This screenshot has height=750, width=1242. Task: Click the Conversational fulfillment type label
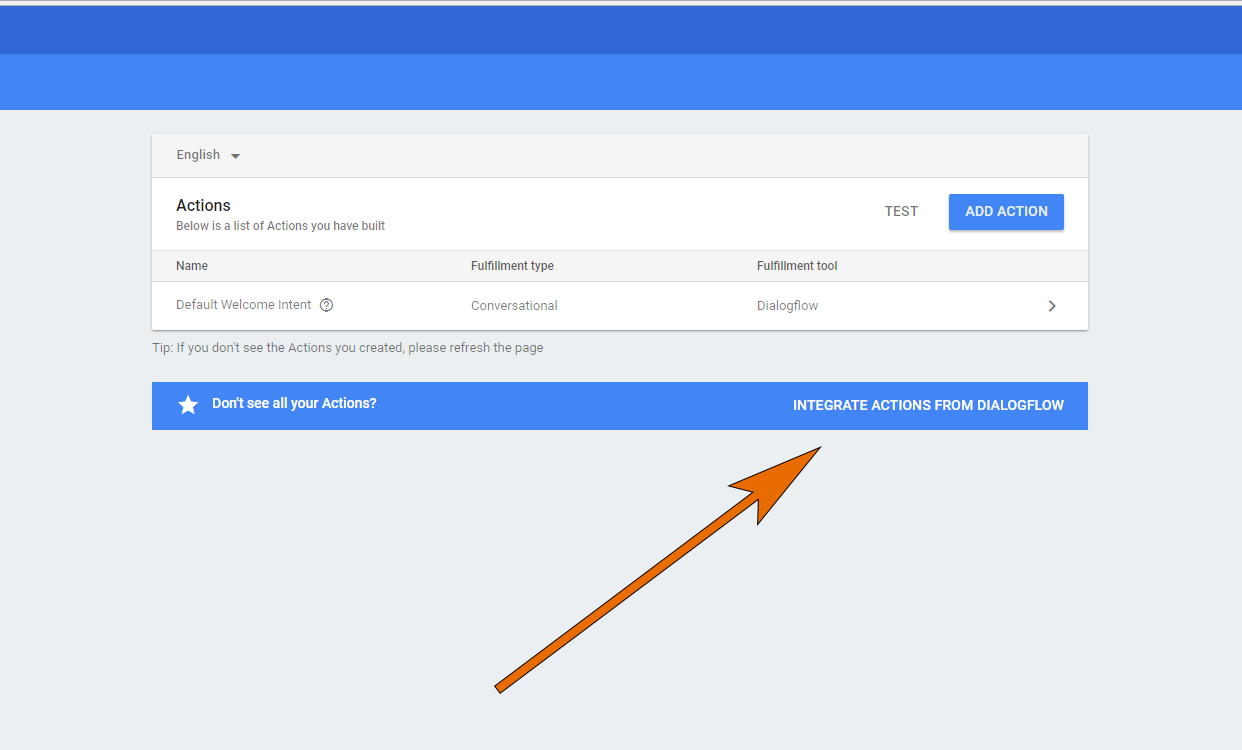(514, 305)
